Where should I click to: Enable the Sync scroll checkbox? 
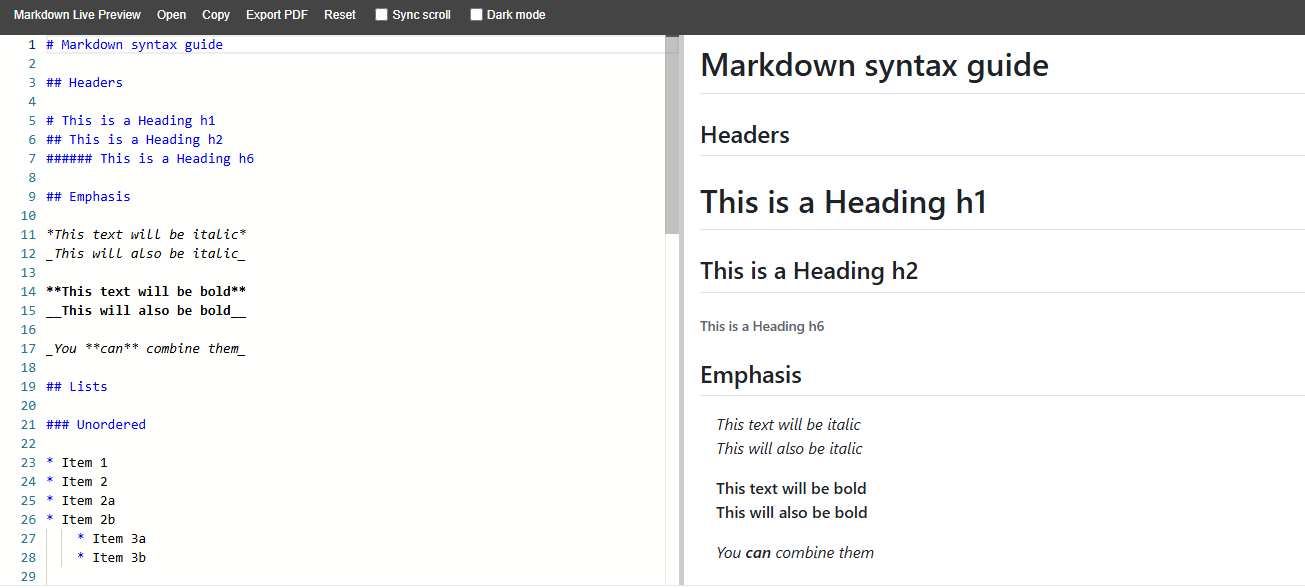[381, 15]
